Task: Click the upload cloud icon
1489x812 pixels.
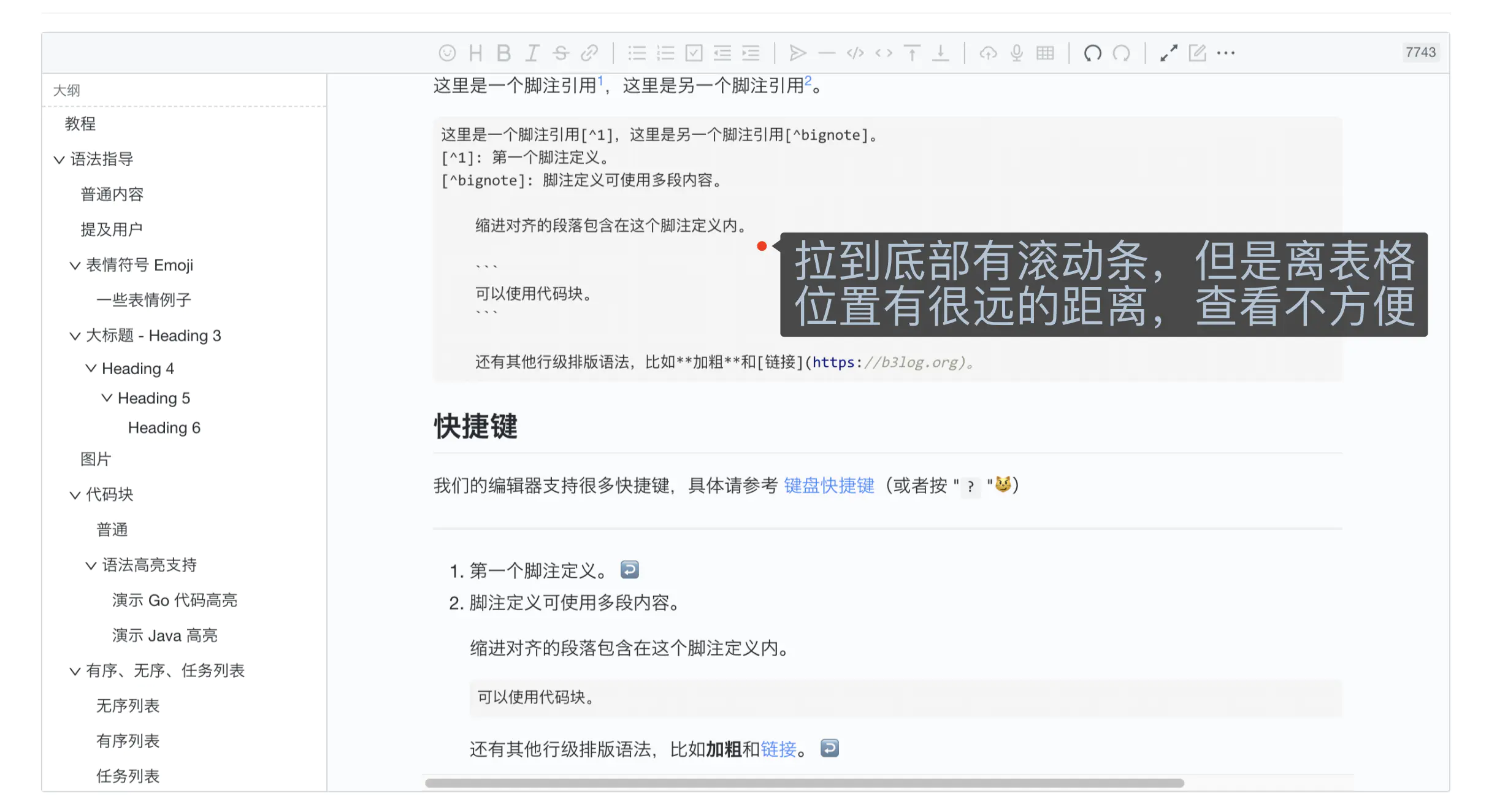Action: point(987,53)
